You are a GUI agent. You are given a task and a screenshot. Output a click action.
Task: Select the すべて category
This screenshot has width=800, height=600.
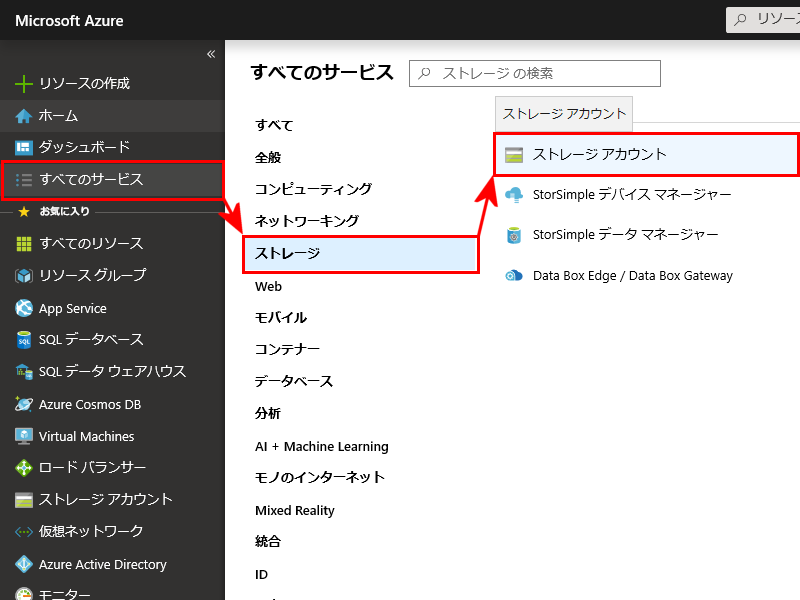pos(274,126)
